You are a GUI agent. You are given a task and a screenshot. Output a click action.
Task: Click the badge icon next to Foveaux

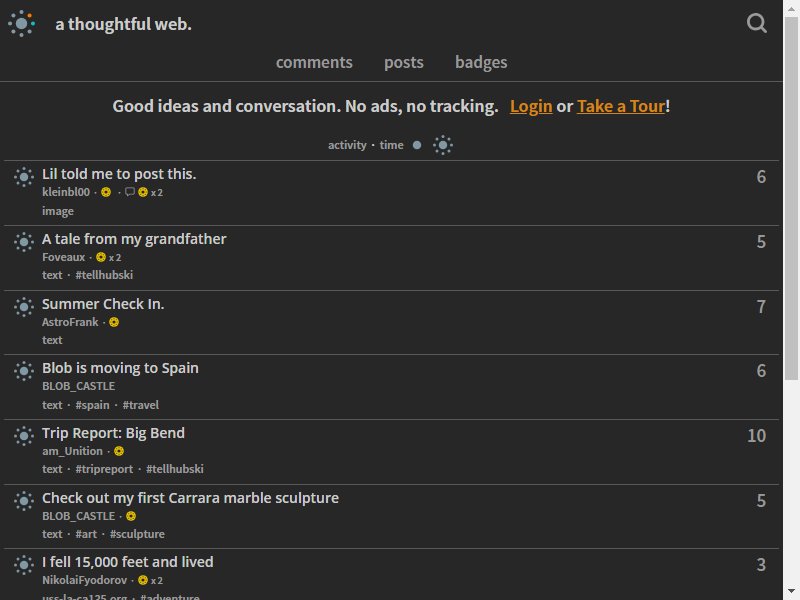point(101,257)
